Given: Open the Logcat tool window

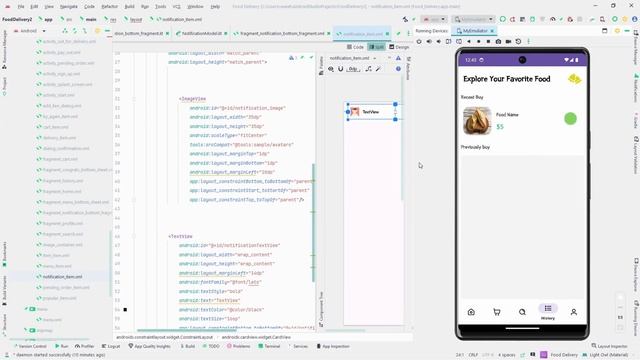Looking at the screenshot, I should point(111,346).
